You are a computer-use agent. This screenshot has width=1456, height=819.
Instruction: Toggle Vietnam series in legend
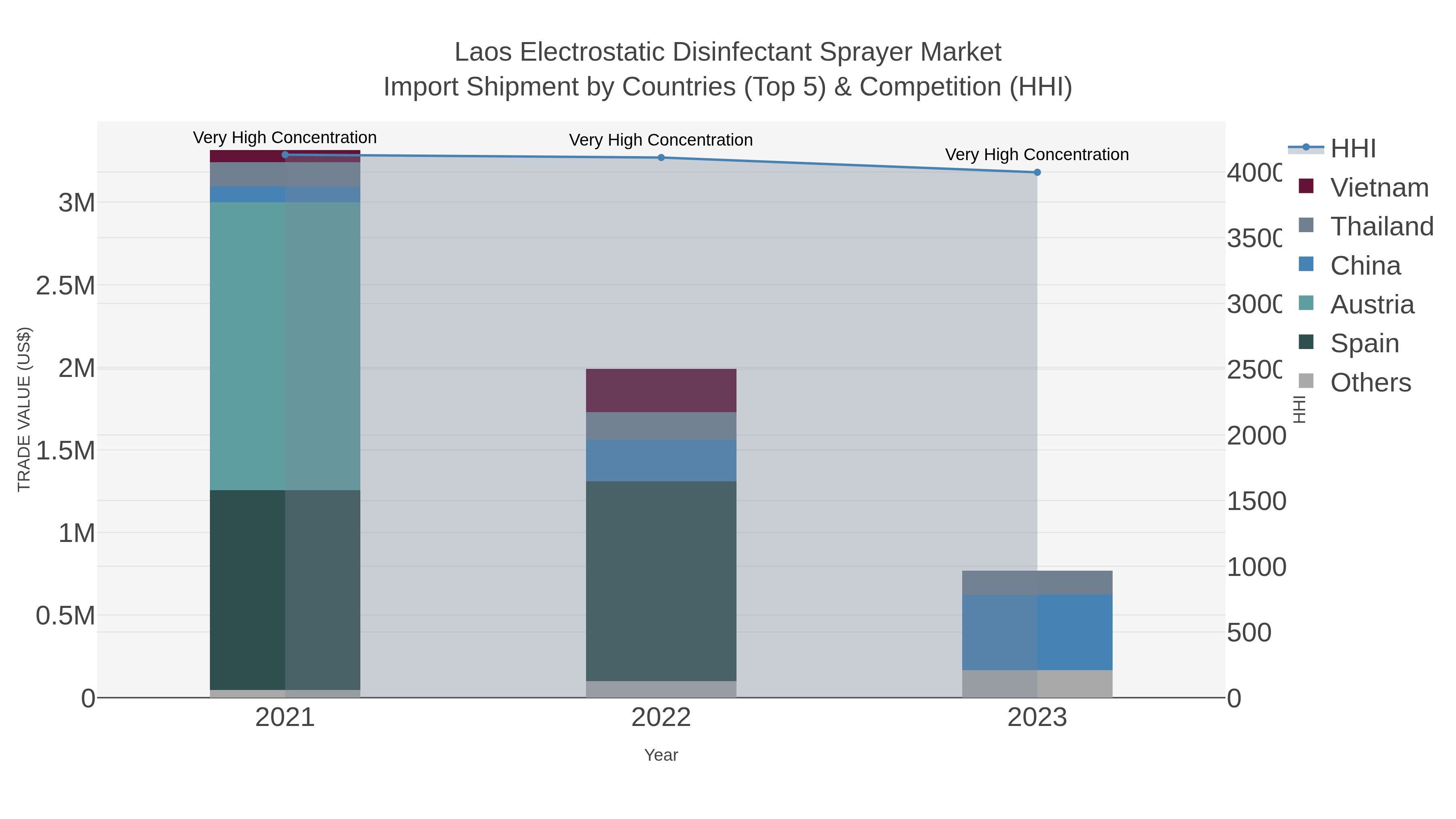(1364, 188)
